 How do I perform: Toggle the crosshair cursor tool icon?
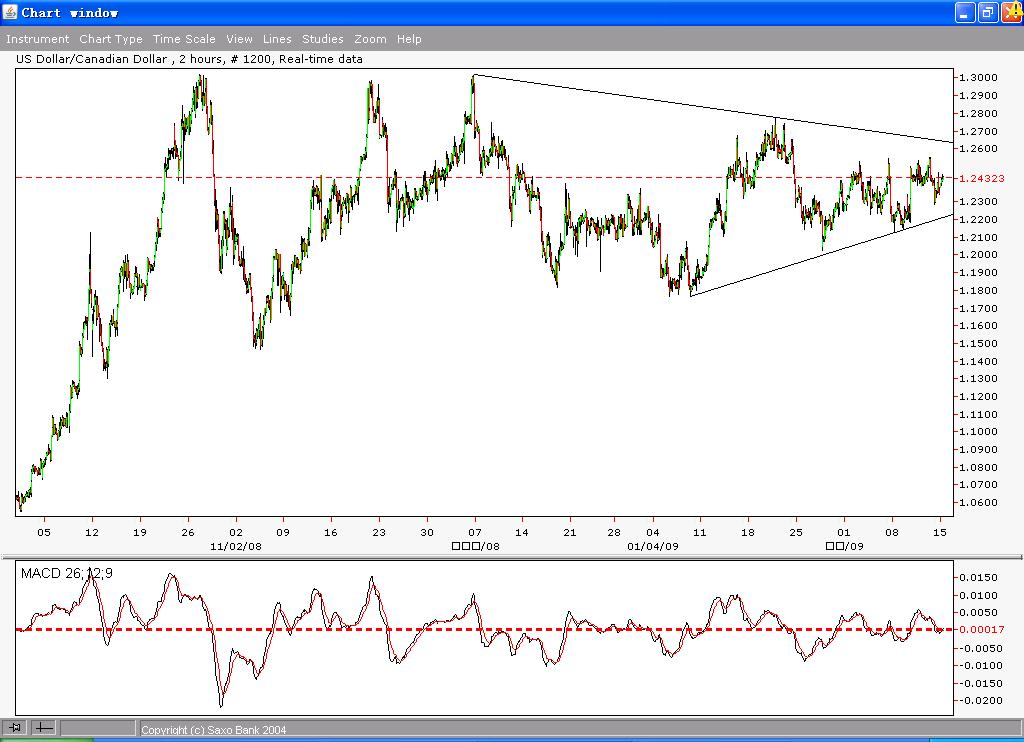pyautogui.click(x=44, y=728)
